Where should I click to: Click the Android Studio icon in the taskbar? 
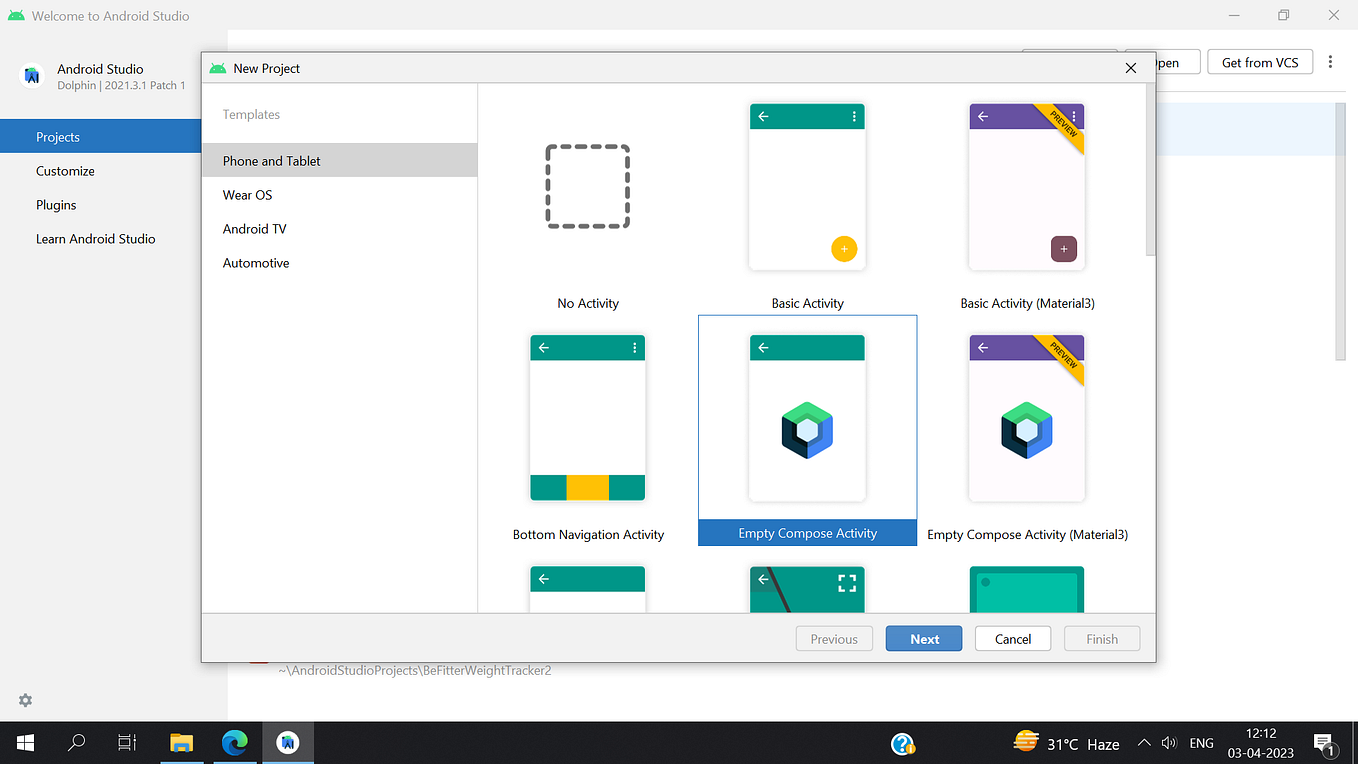tap(288, 743)
